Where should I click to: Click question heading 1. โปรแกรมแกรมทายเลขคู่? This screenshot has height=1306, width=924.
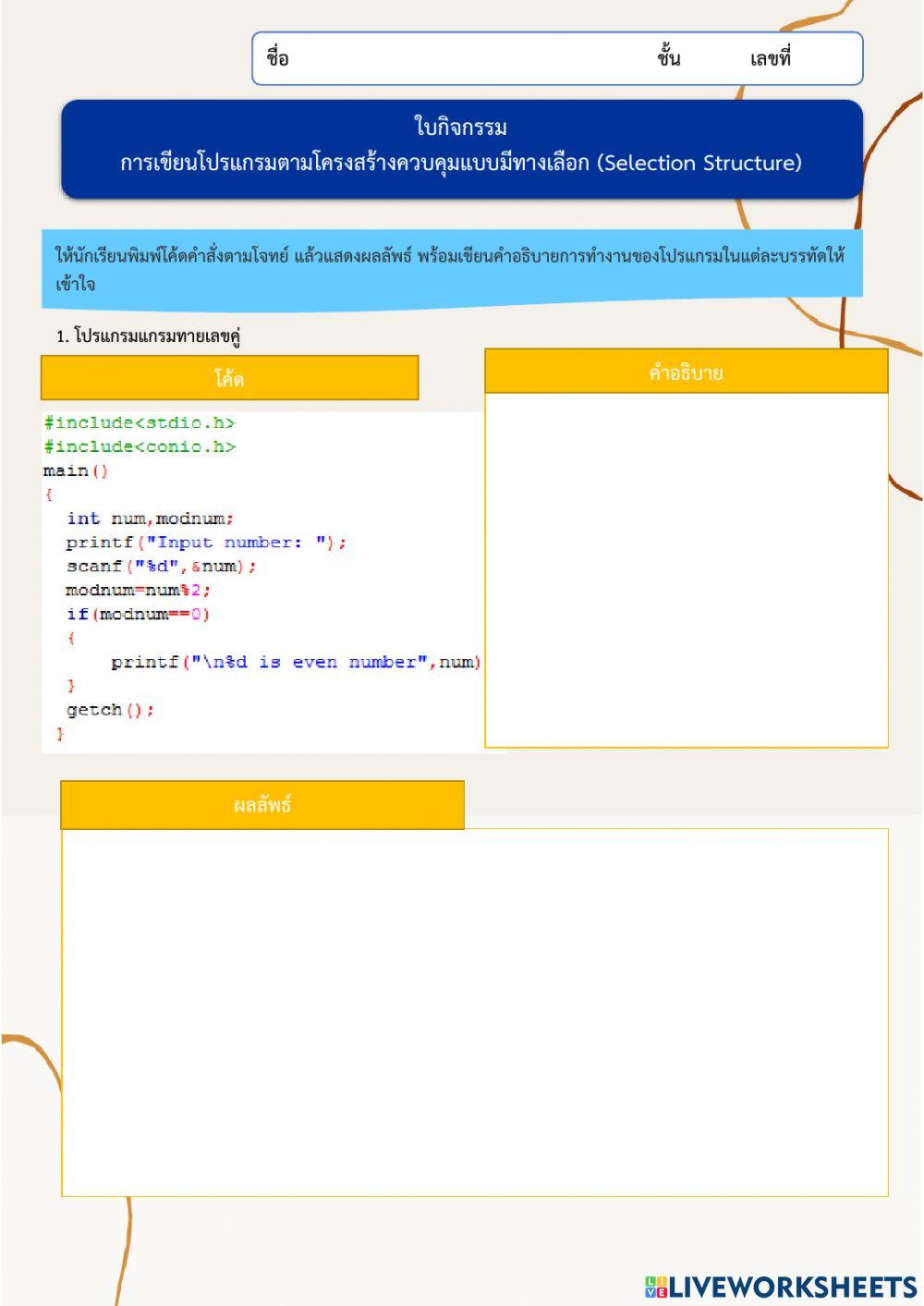point(149,336)
